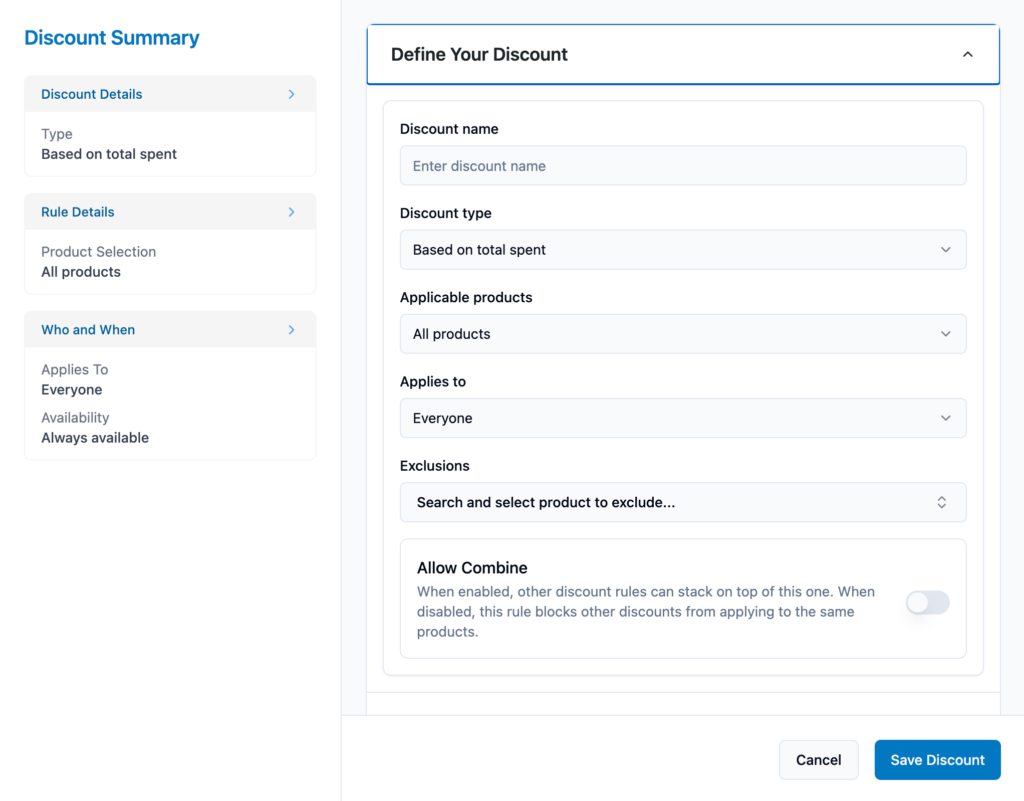The height and width of the screenshot is (801, 1024).
Task: Click the 'Always available' summary value
Action: 95,438
